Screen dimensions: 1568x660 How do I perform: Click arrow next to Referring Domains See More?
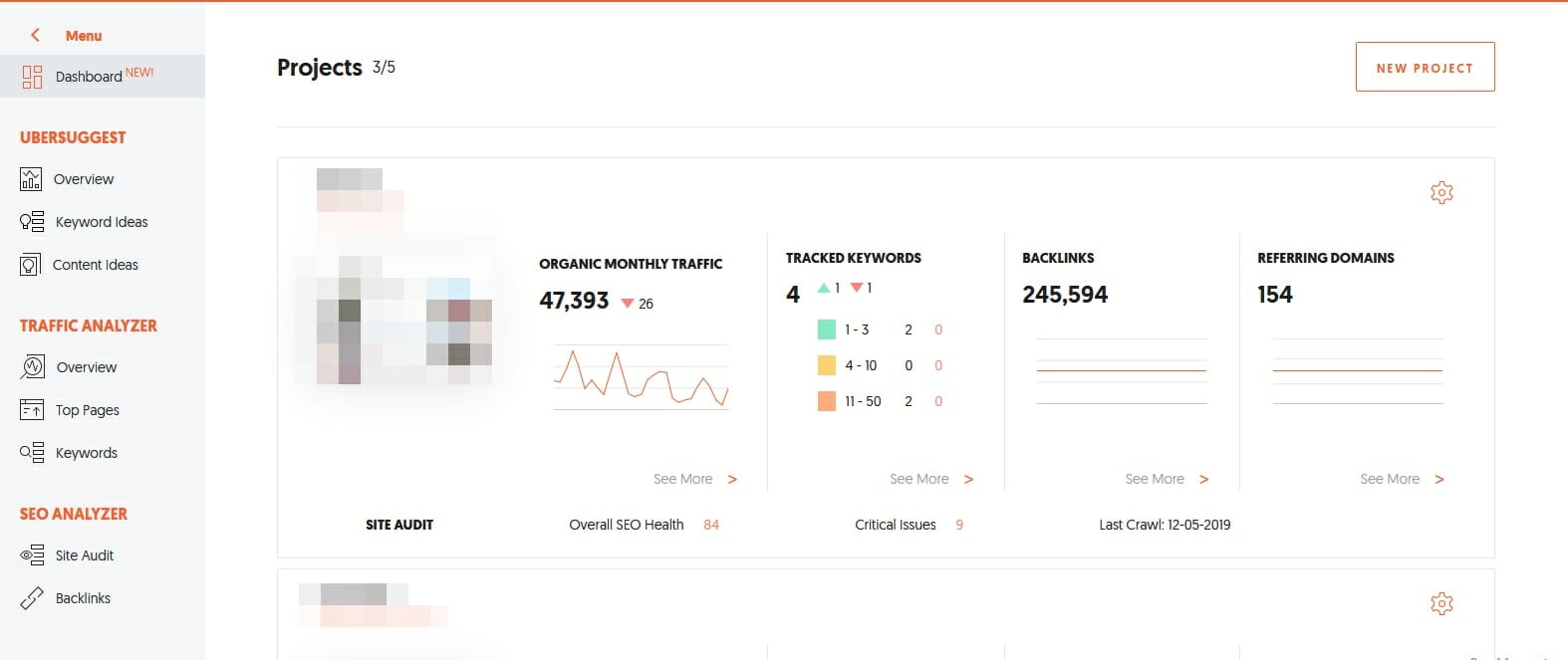(1438, 480)
